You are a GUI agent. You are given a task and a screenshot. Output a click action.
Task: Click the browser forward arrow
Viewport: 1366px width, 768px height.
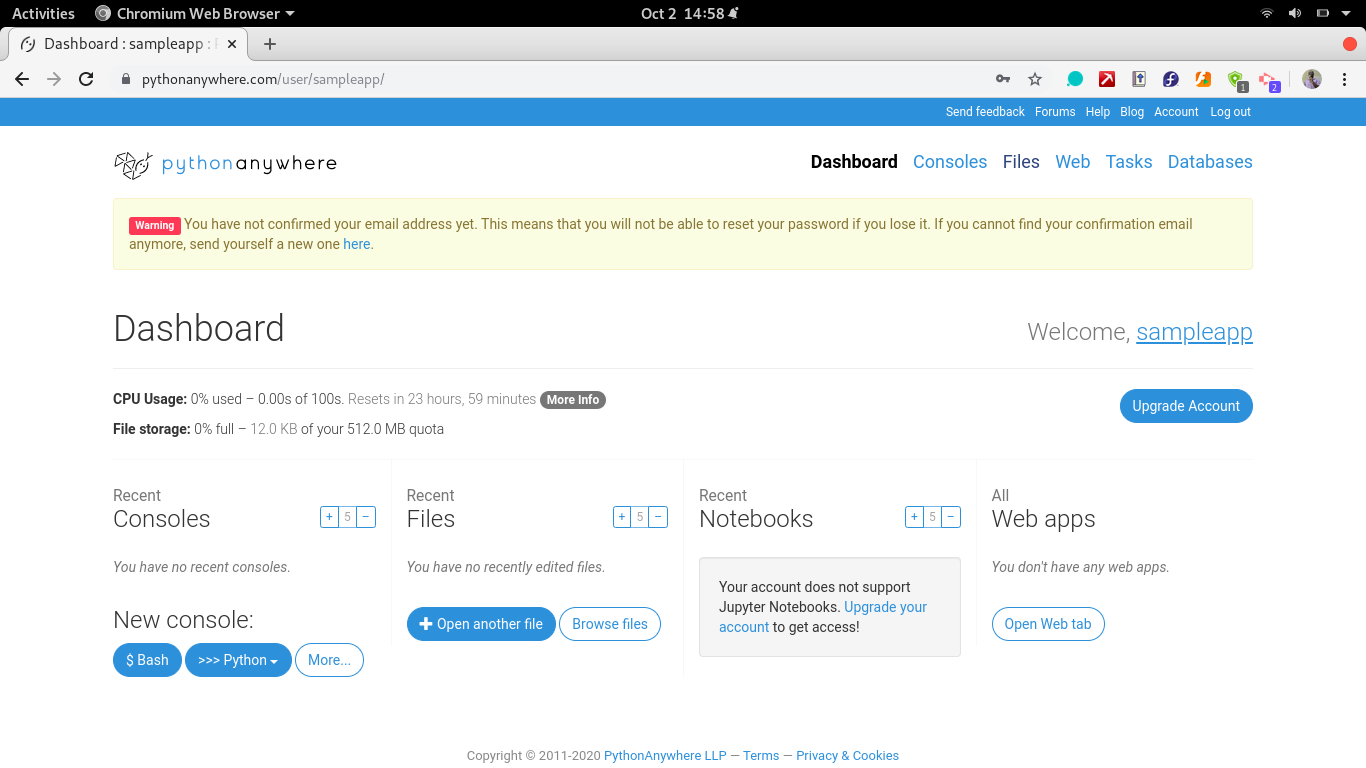tap(54, 79)
